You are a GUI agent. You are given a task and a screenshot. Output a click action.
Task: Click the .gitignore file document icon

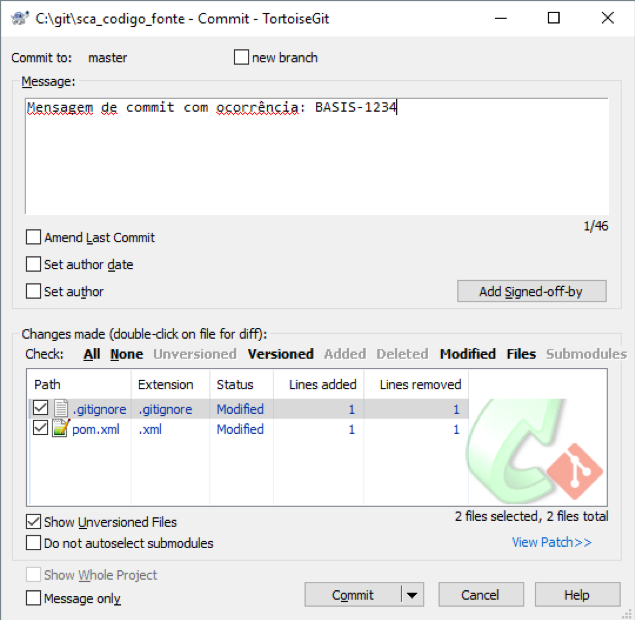[61, 408]
